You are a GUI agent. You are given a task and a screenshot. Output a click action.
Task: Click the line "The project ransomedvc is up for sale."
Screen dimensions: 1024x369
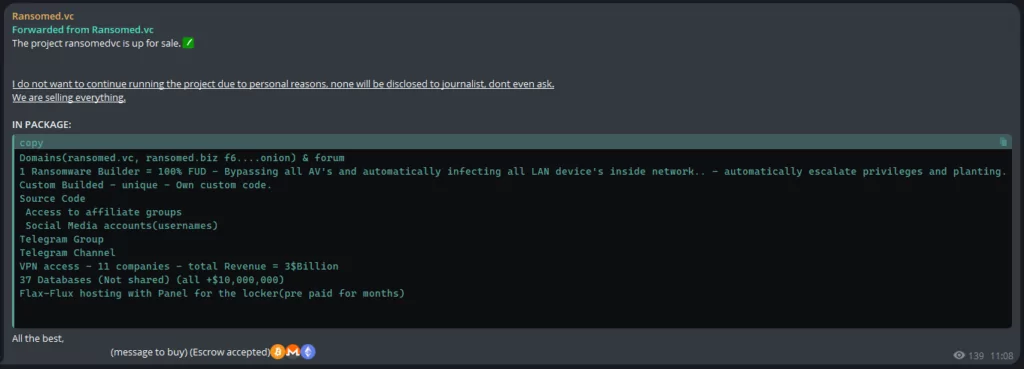[97, 44]
